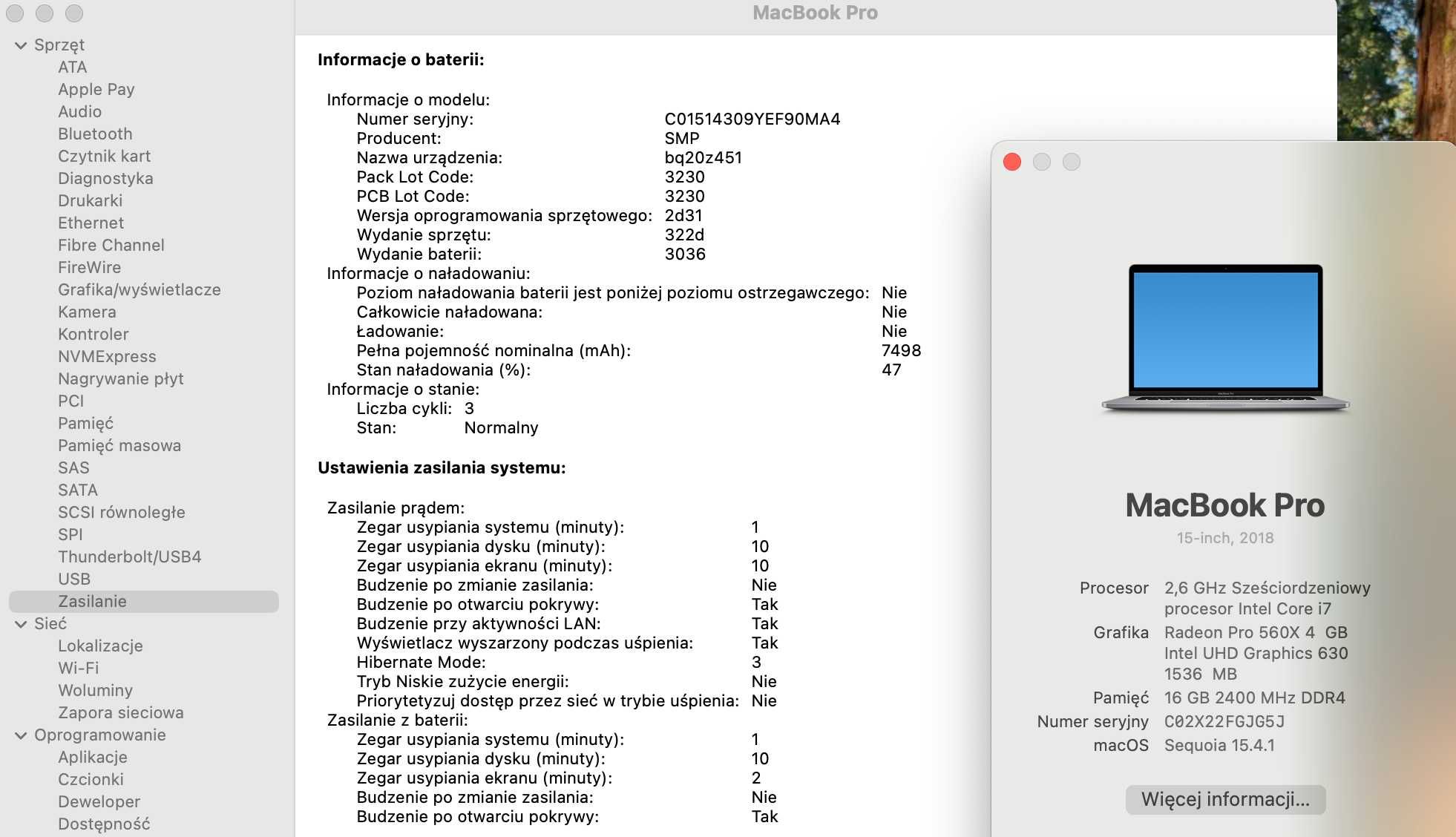The image size is (1456, 837).
Task: Collapse the Sprzęt section chevron
Action: pyautogui.click(x=21, y=45)
